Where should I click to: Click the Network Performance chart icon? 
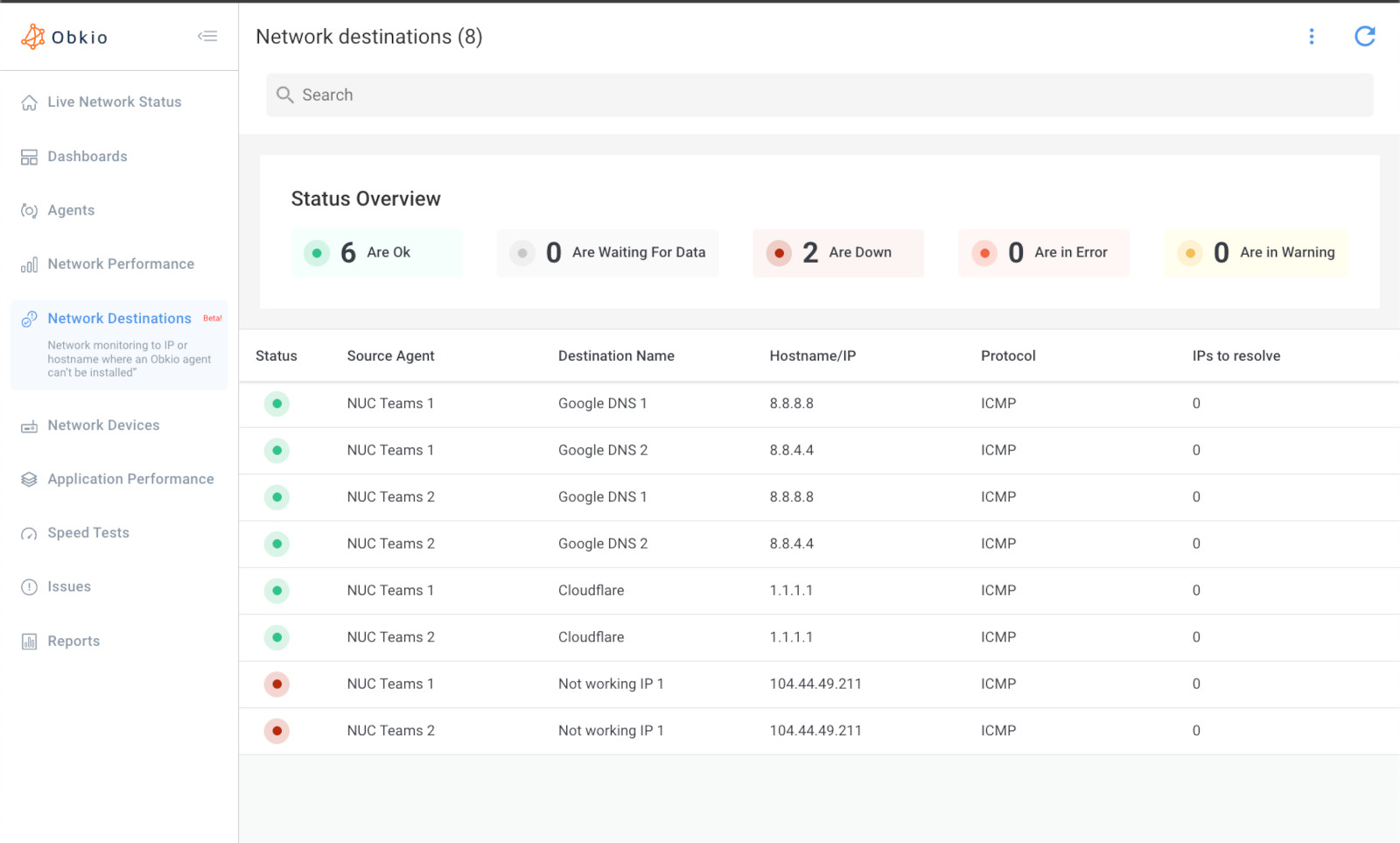[x=28, y=263]
